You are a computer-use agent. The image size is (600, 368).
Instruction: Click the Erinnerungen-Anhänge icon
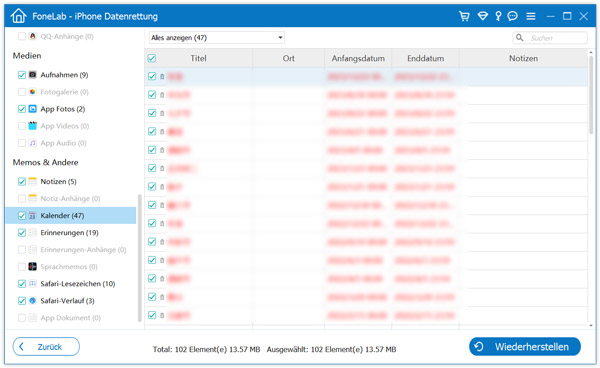33,250
